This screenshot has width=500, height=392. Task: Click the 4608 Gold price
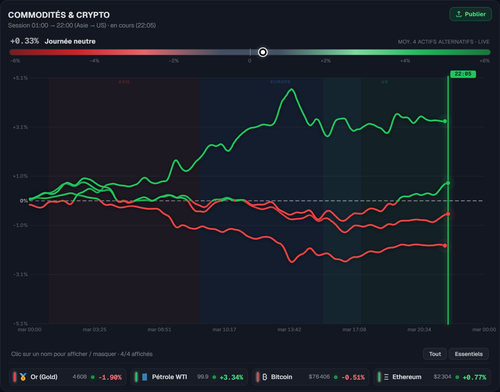pyautogui.click(x=80, y=377)
